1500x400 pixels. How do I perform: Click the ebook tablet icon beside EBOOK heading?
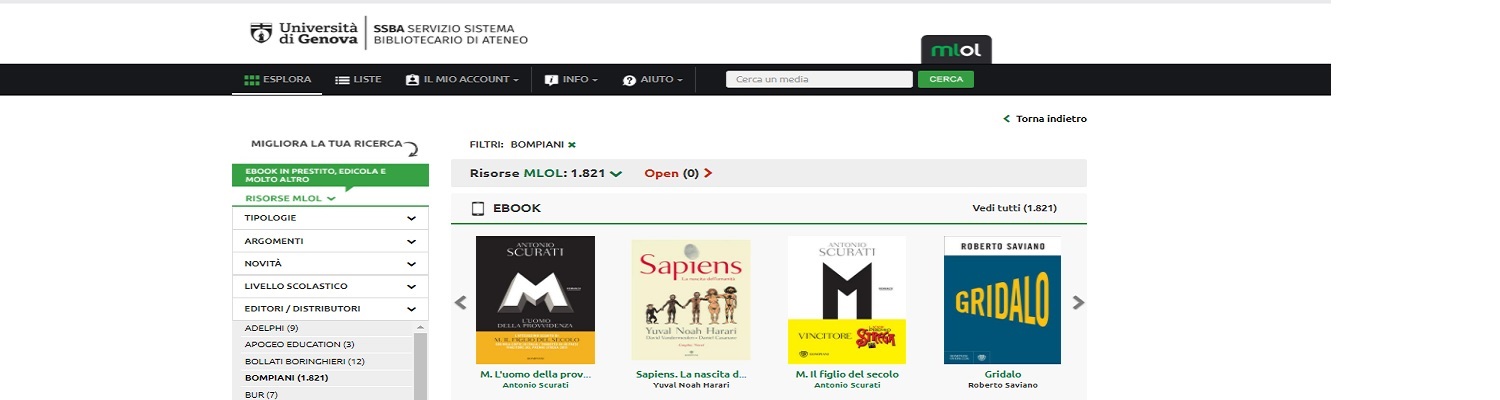(x=478, y=208)
